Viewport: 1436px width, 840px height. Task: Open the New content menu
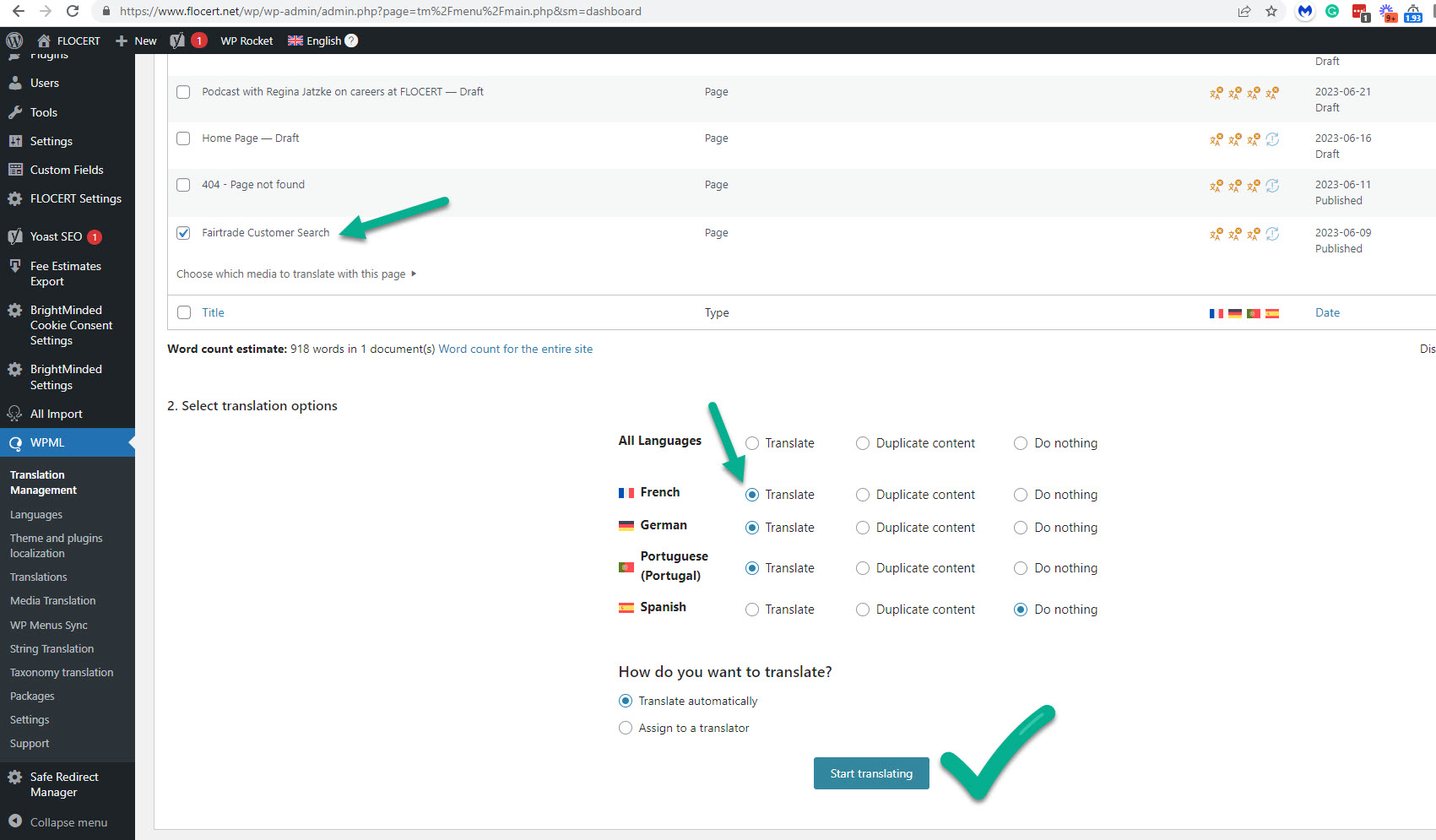point(136,41)
